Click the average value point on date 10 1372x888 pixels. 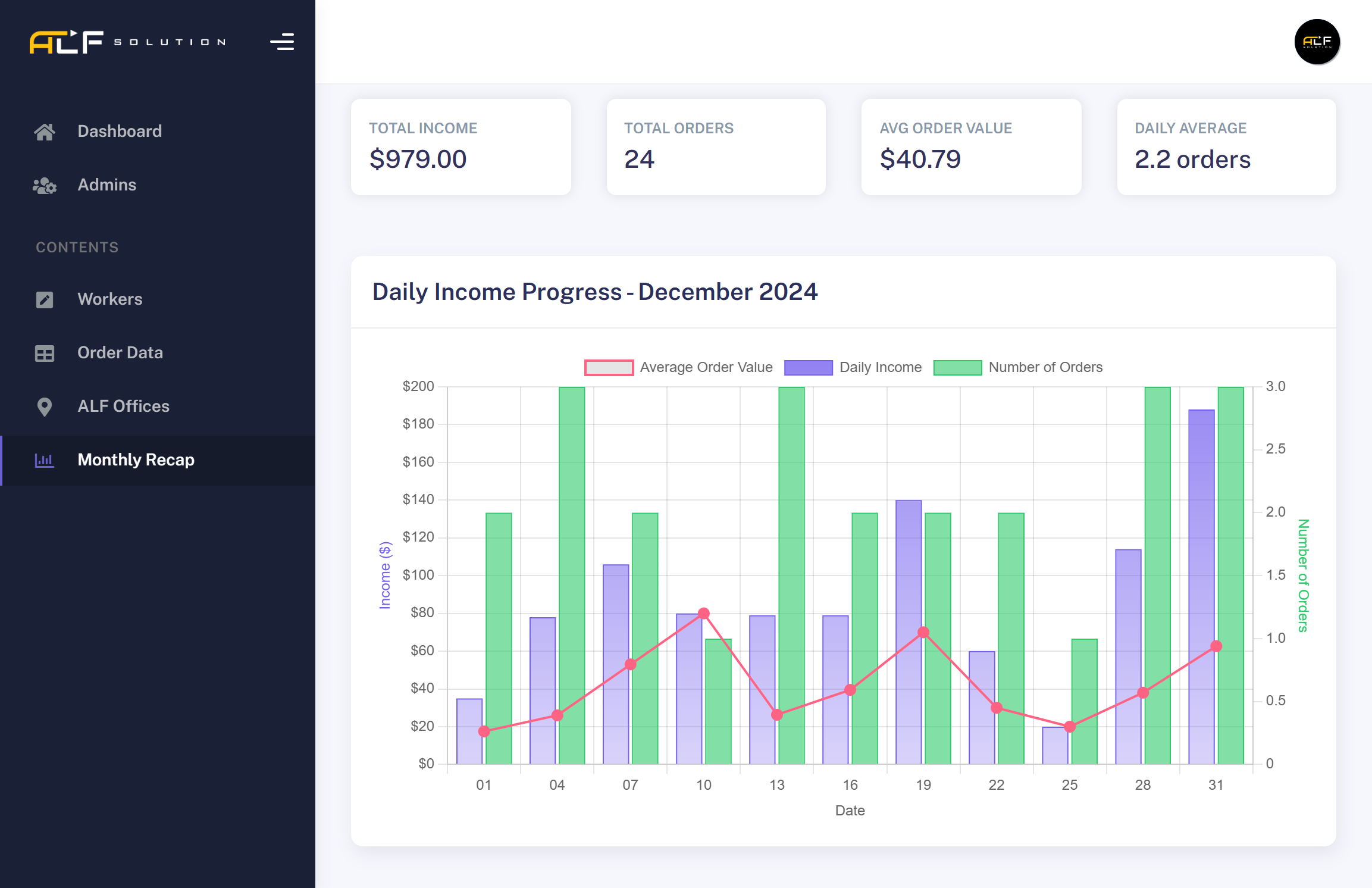coord(703,613)
